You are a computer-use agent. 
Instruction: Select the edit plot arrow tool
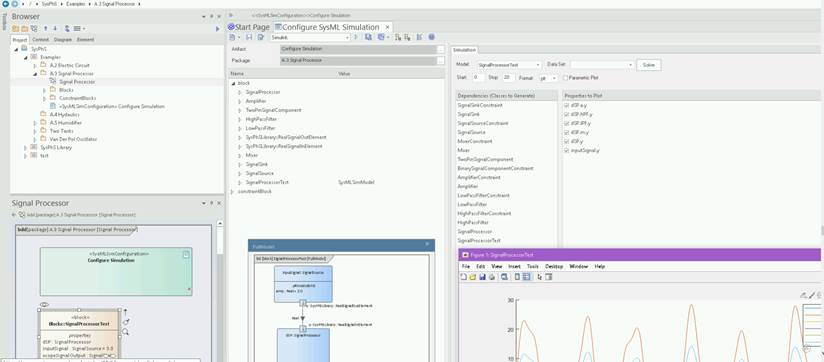[539, 277]
